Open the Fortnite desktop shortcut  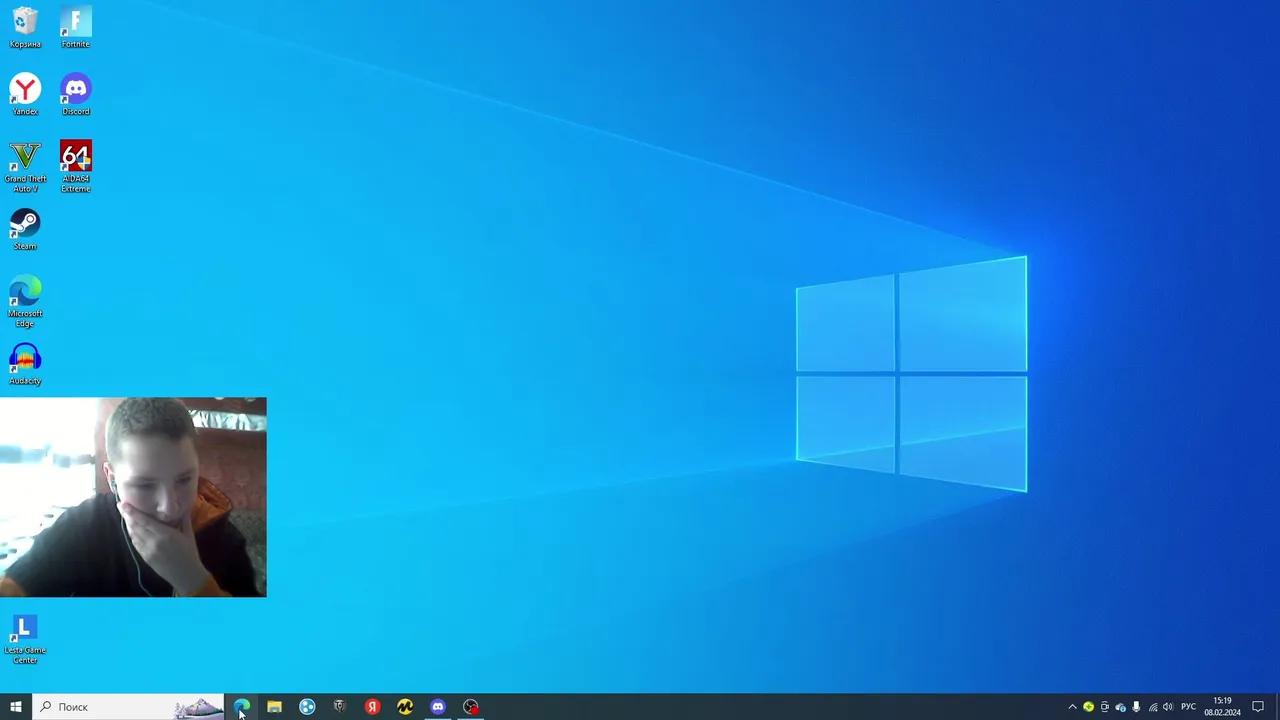[75, 26]
